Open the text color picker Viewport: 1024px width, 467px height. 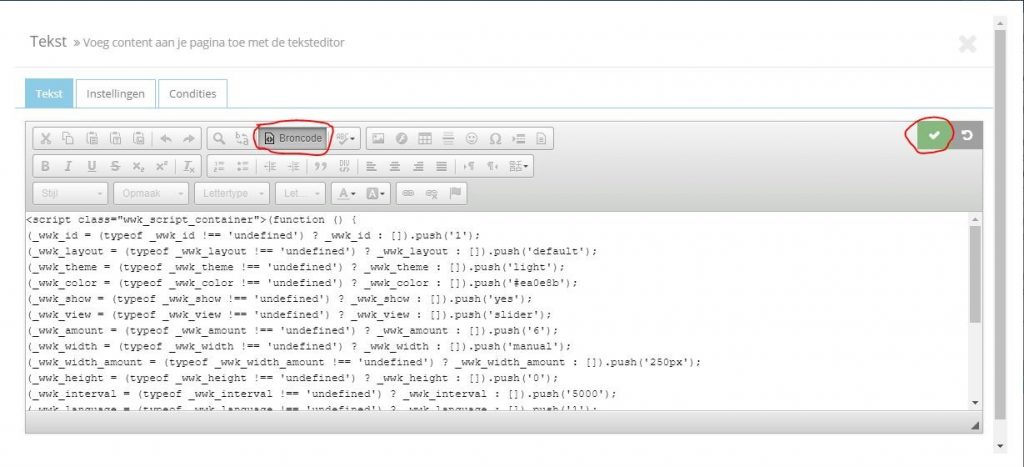346,193
